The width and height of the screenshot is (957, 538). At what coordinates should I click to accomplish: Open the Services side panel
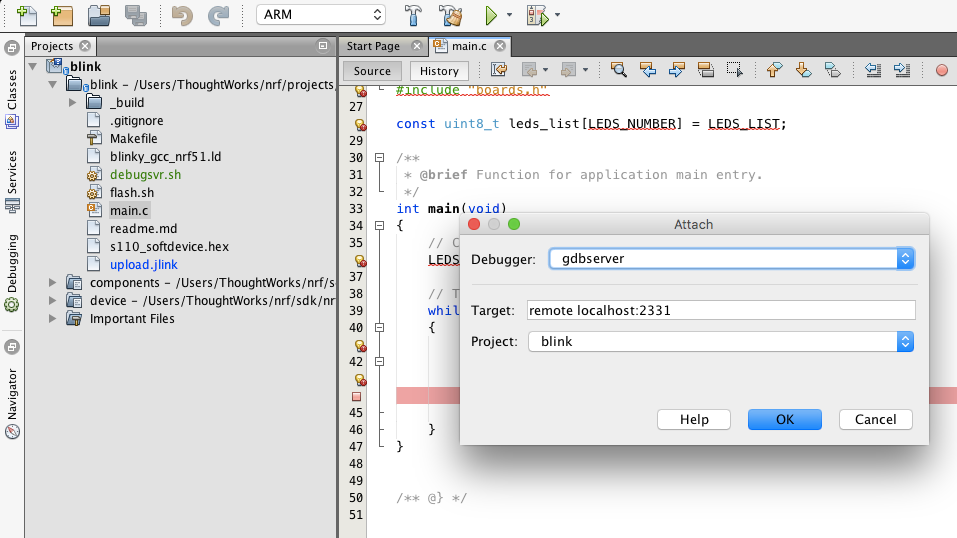[x=12, y=181]
